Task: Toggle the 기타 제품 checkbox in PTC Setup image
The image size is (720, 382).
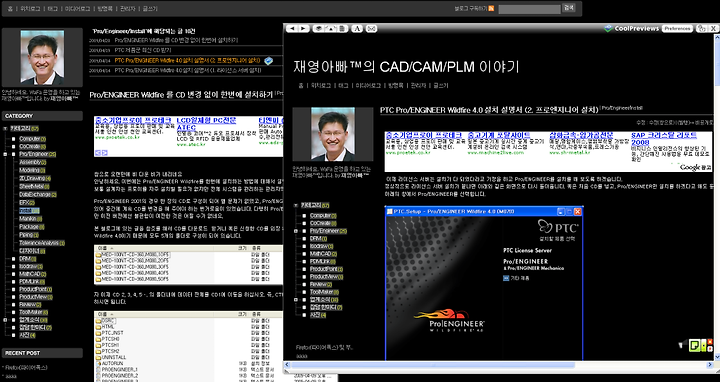Action: pyautogui.click(x=506, y=278)
